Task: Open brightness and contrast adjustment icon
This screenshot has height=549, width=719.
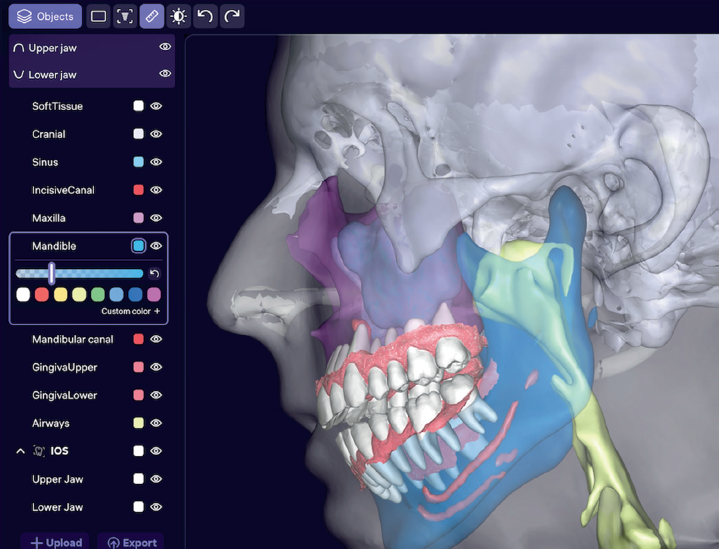Action: [178, 17]
